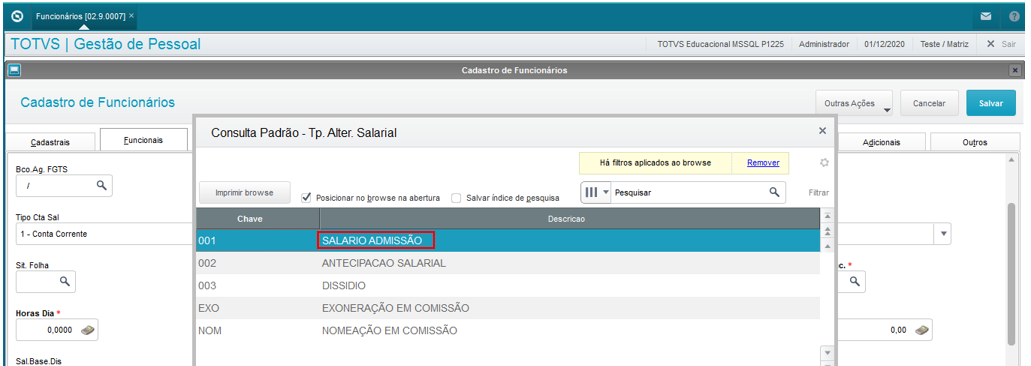Select the ANTECIPACAO SALARIAL row
This screenshot has width=1031, height=366.
click(x=508, y=263)
